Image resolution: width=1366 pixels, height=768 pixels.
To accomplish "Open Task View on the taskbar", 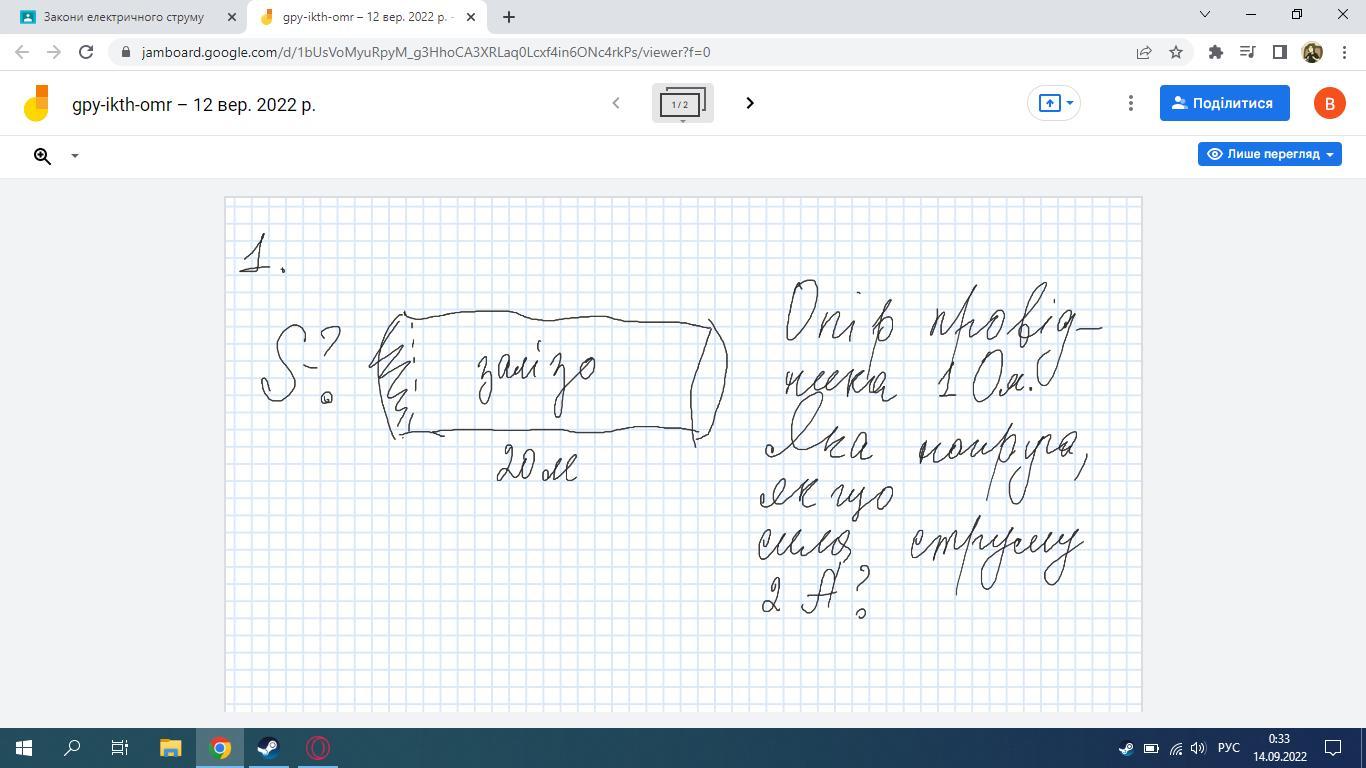I will [120, 748].
